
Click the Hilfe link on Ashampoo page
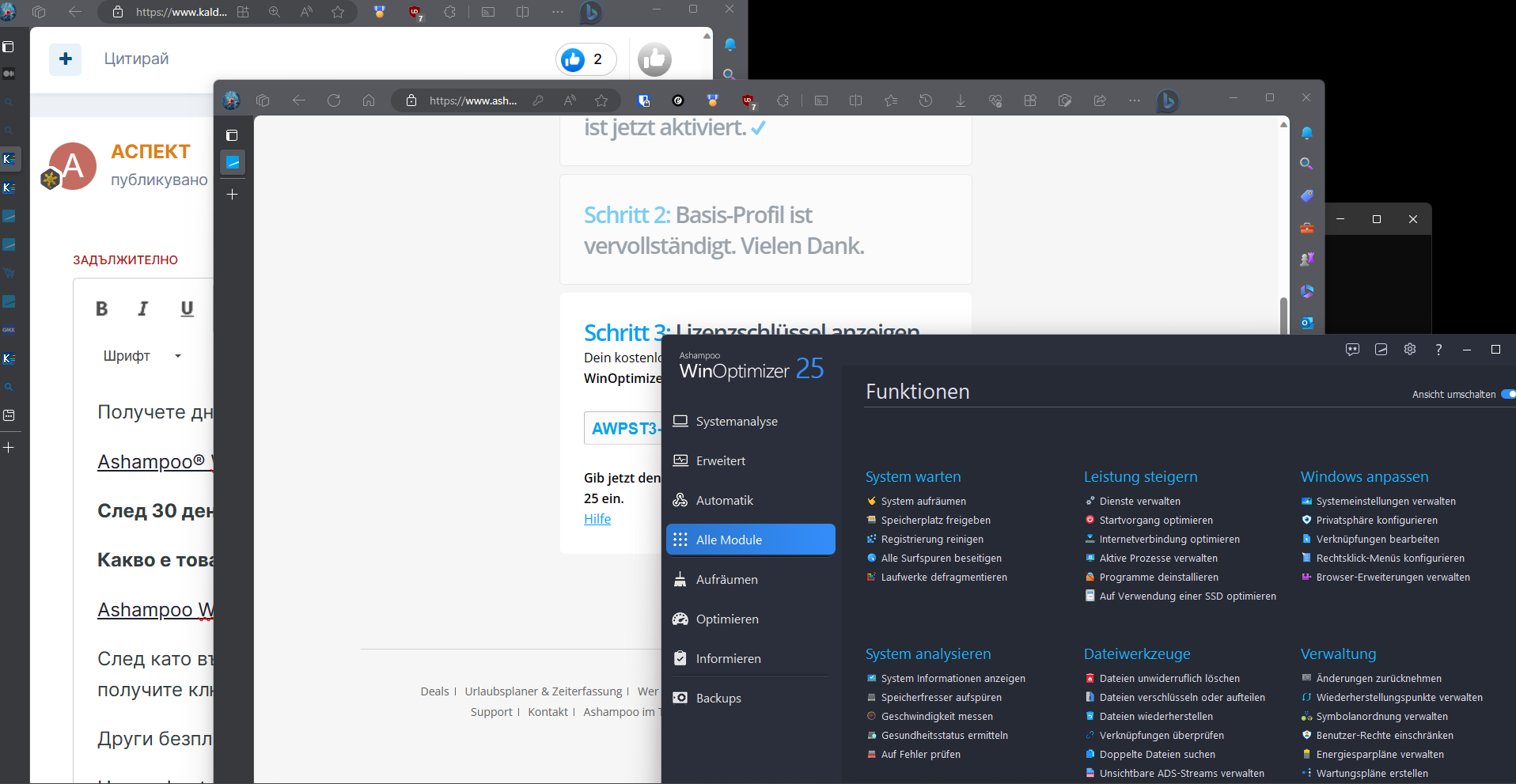point(597,519)
